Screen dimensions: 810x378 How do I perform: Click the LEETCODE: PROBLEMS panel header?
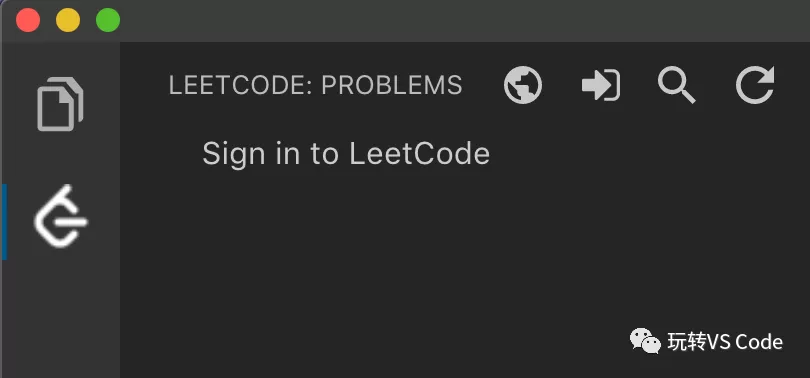tap(315, 85)
